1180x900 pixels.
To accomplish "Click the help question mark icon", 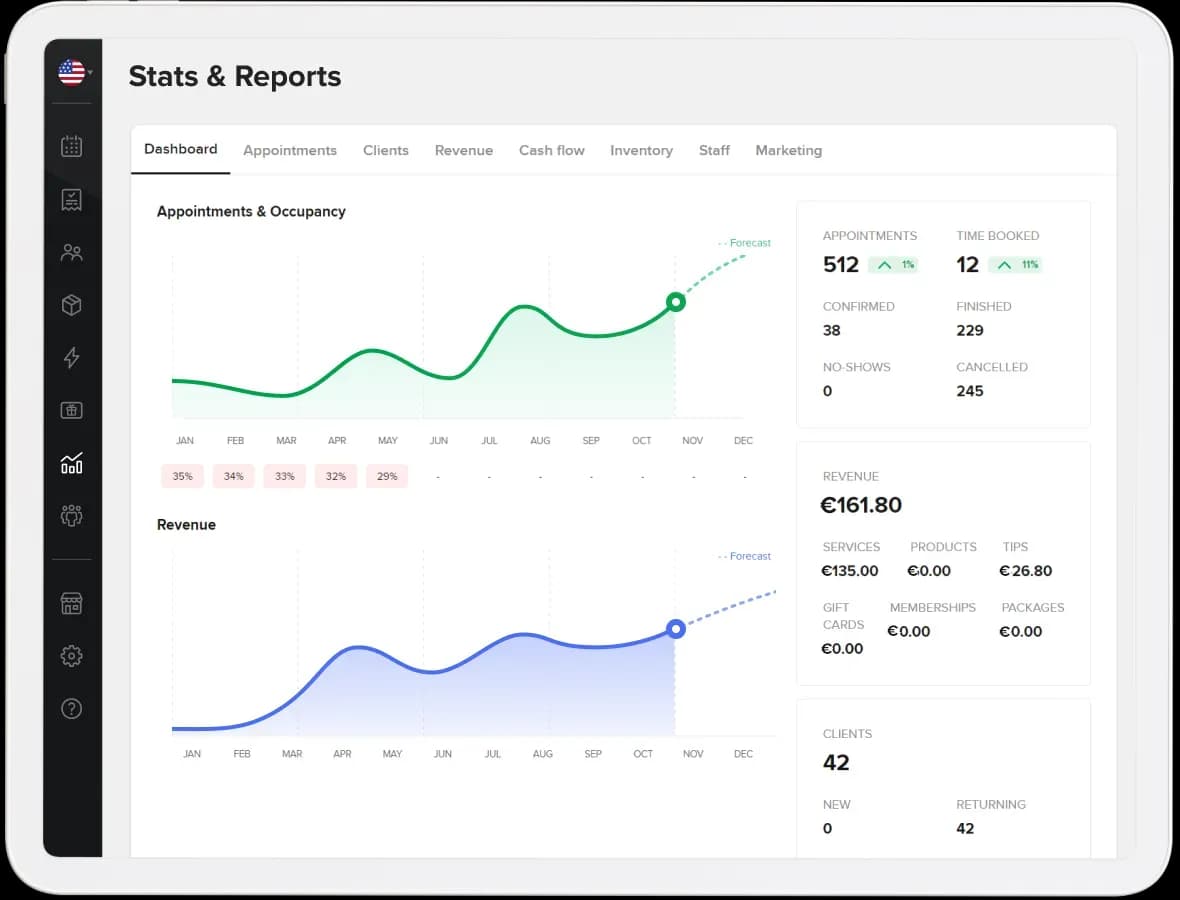I will point(71,708).
